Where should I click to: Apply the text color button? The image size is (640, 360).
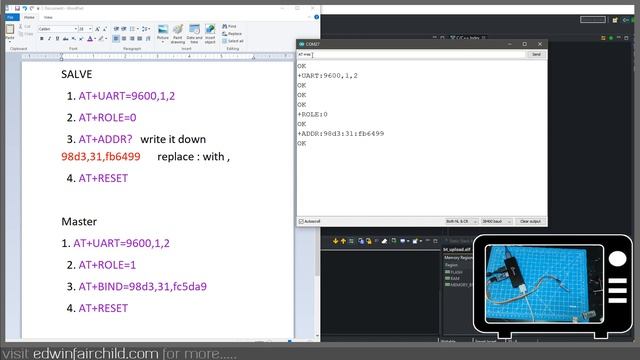(90, 39)
